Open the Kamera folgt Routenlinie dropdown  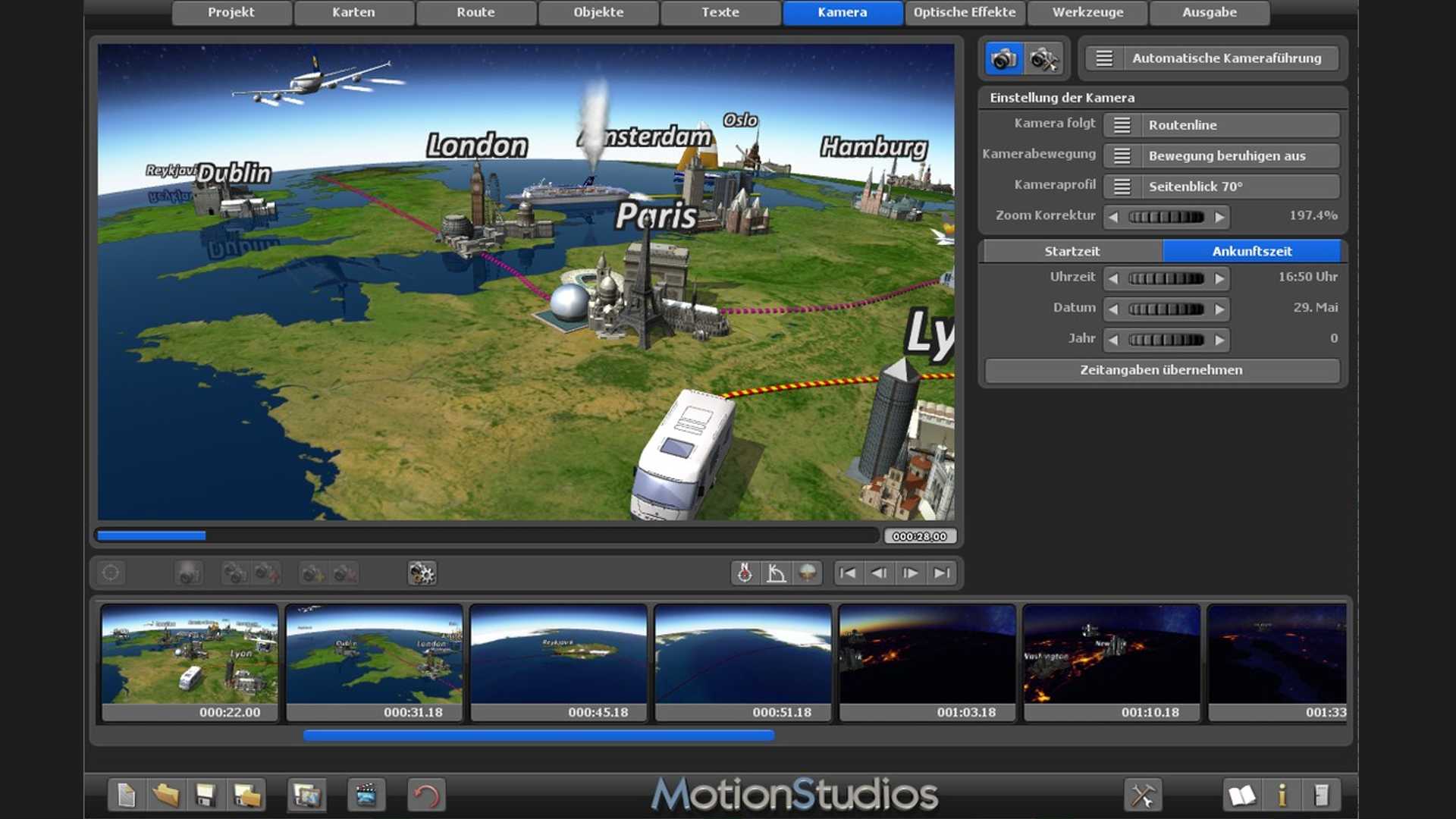click(1222, 125)
